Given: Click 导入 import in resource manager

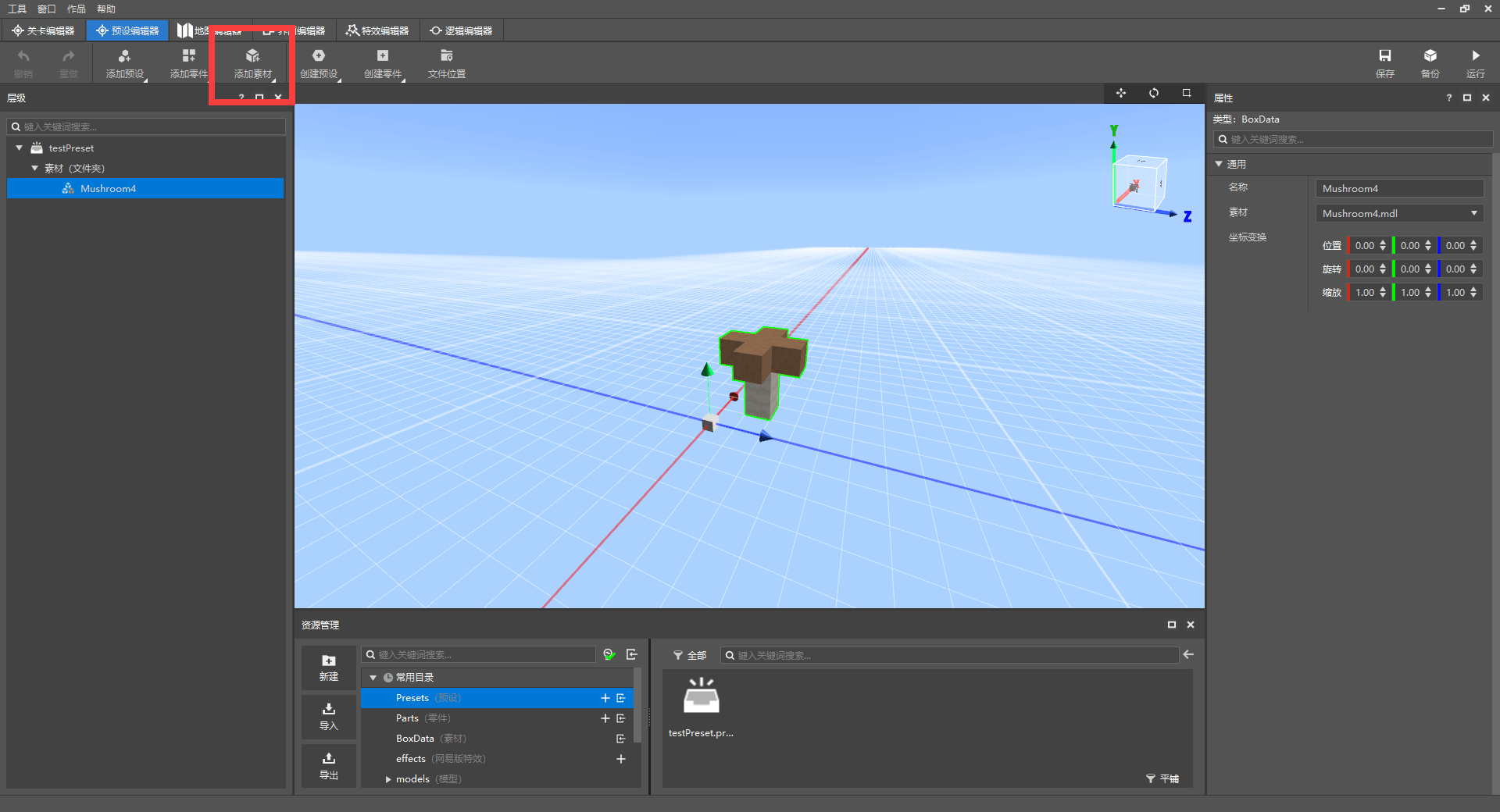Looking at the screenshot, I should pyautogui.click(x=329, y=717).
